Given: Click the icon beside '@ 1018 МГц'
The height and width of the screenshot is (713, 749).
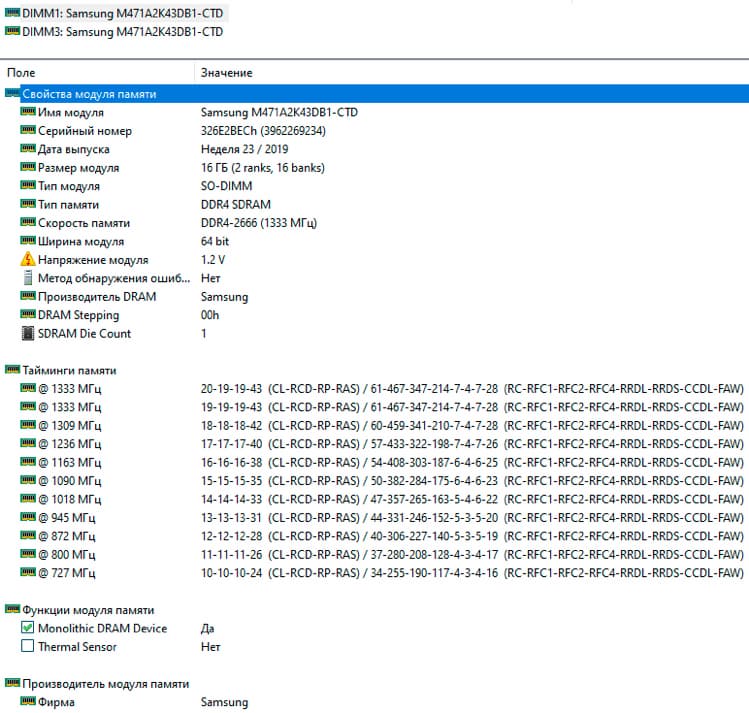Looking at the screenshot, I should tap(28, 498).
